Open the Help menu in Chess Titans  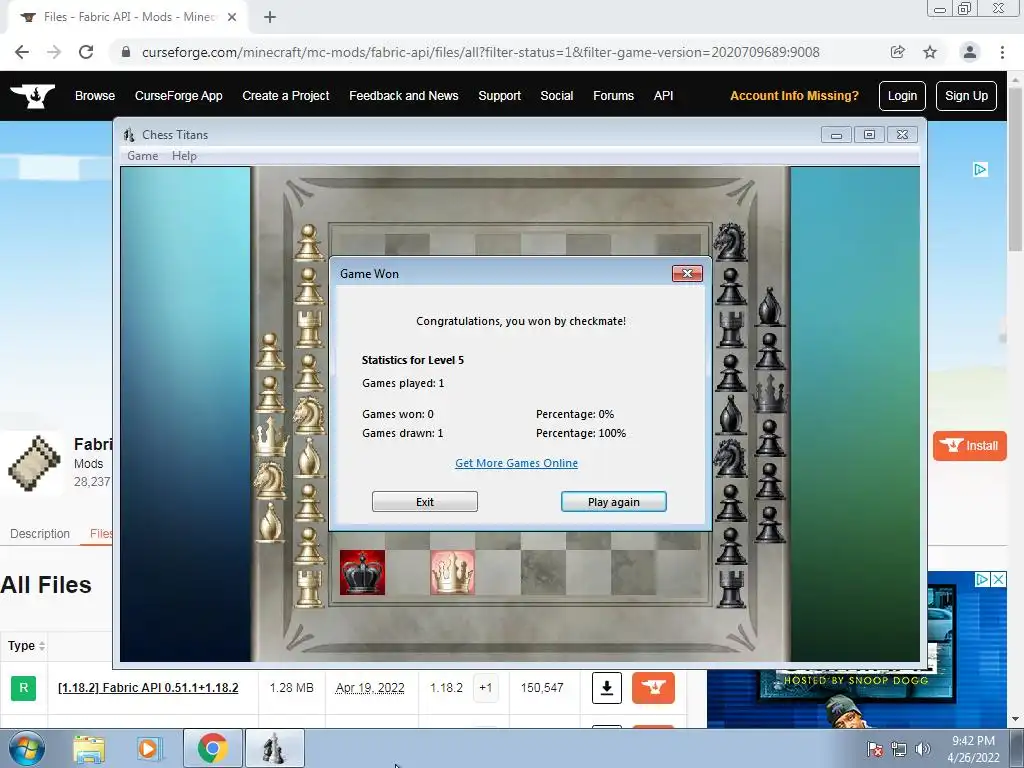(x=184, y=155)
